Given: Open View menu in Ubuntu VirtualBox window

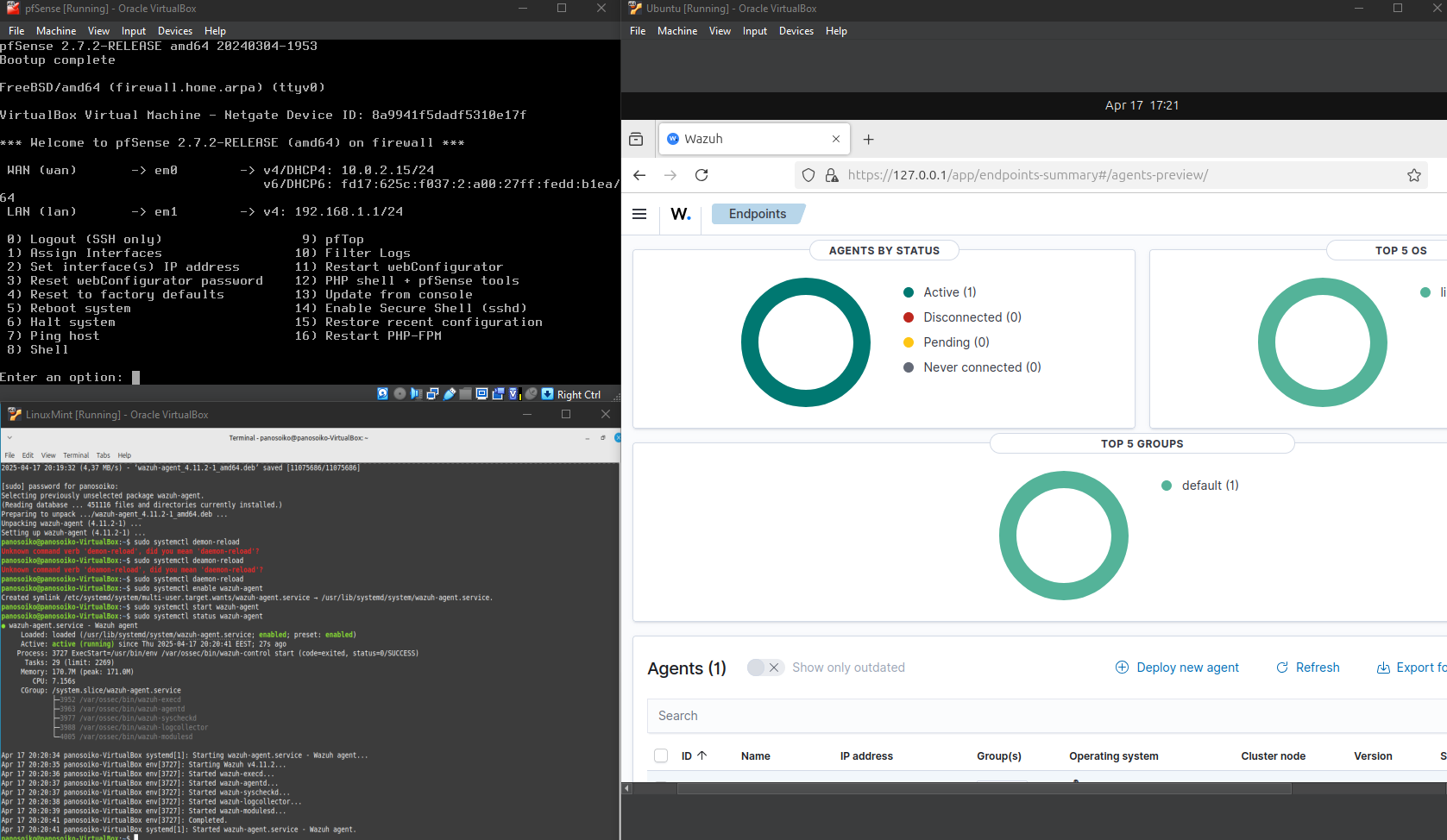Looking at the screenshot, I should click(720, 31).
